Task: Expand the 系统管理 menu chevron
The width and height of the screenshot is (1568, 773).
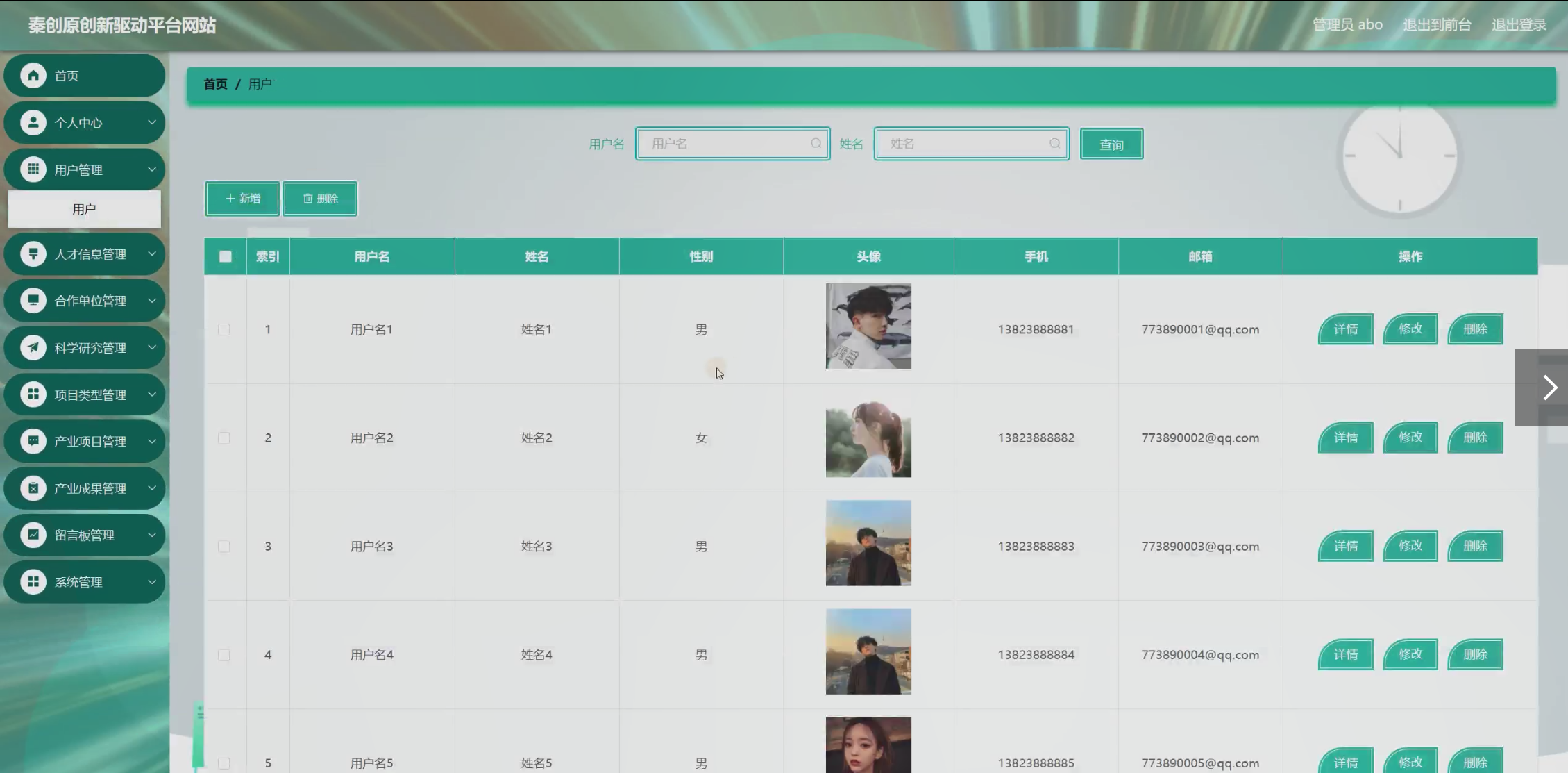Action: point(152,582)
